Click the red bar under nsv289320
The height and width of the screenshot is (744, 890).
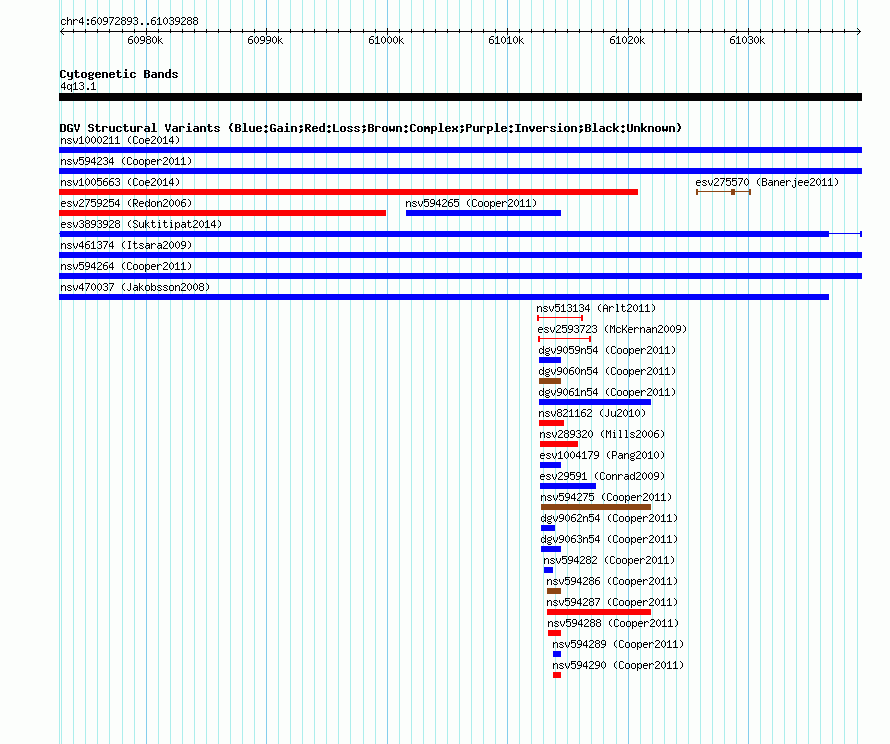coord(559,444)
